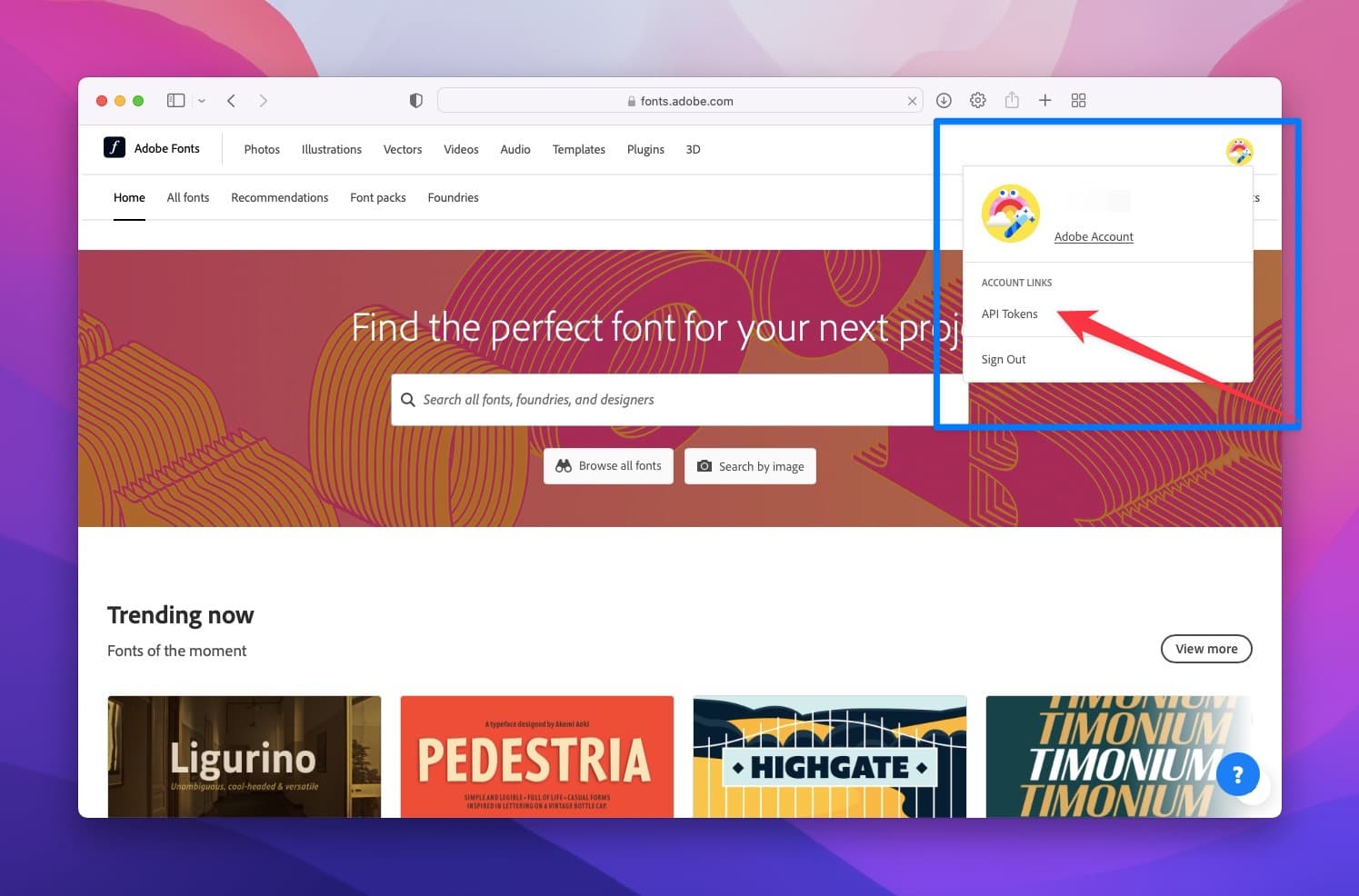Open the Pedestria font card
The width and height of the screenshot is (1359, 896).
click(537, 756)
